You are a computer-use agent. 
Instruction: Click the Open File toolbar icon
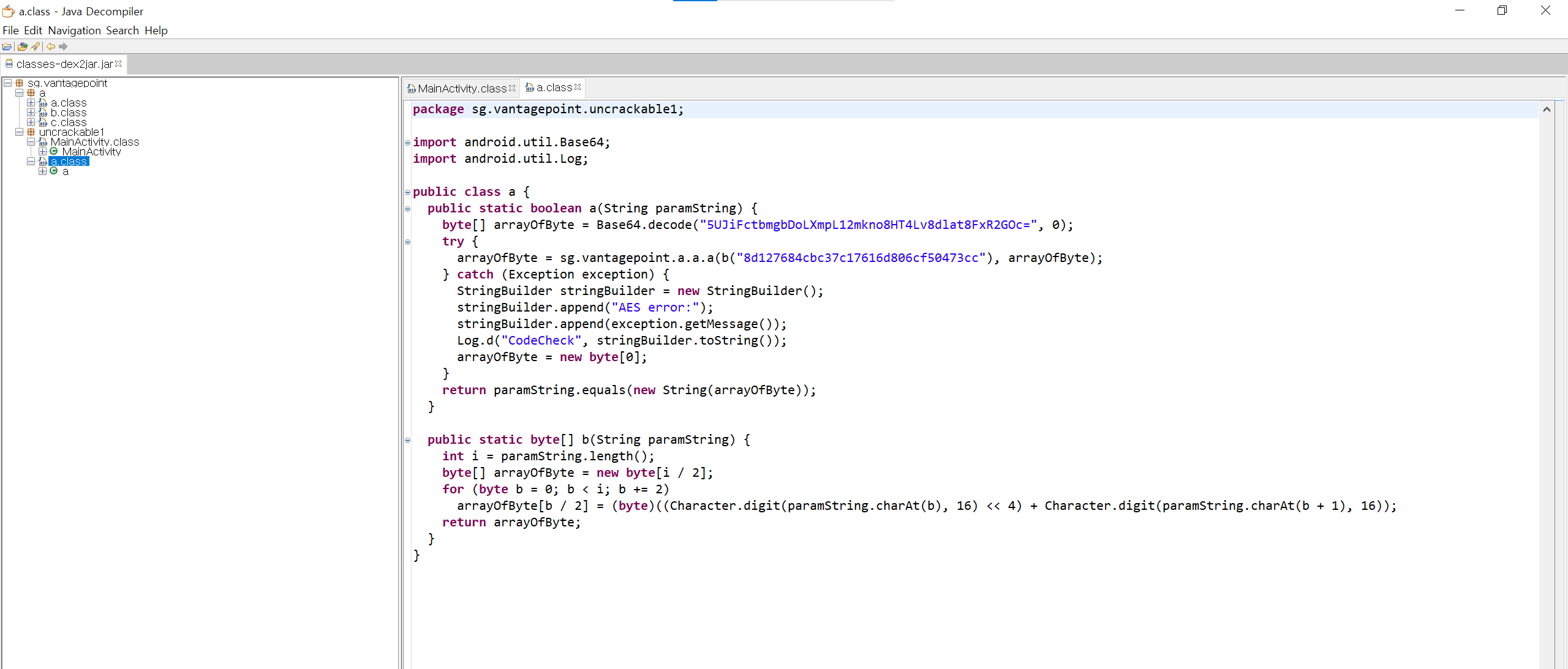pyautogui.click(x=7, y=47)
